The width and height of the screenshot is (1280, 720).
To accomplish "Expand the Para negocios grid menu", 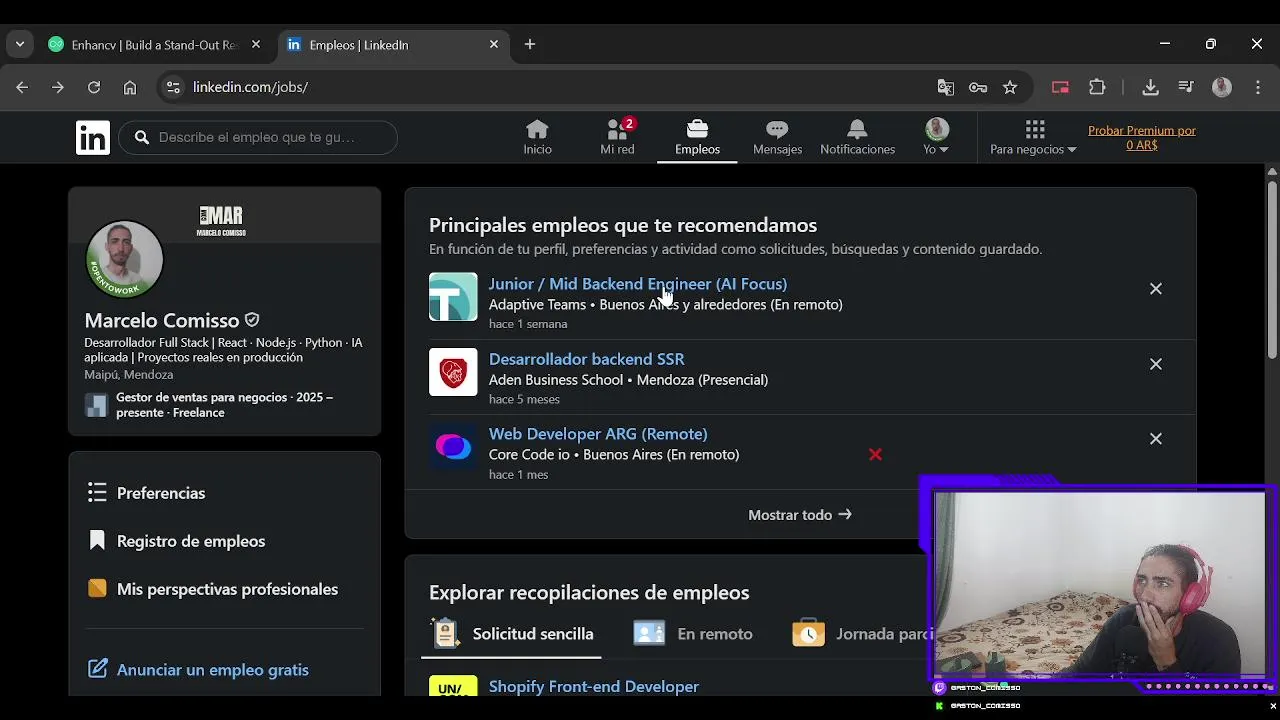I will pos(1033,137).
